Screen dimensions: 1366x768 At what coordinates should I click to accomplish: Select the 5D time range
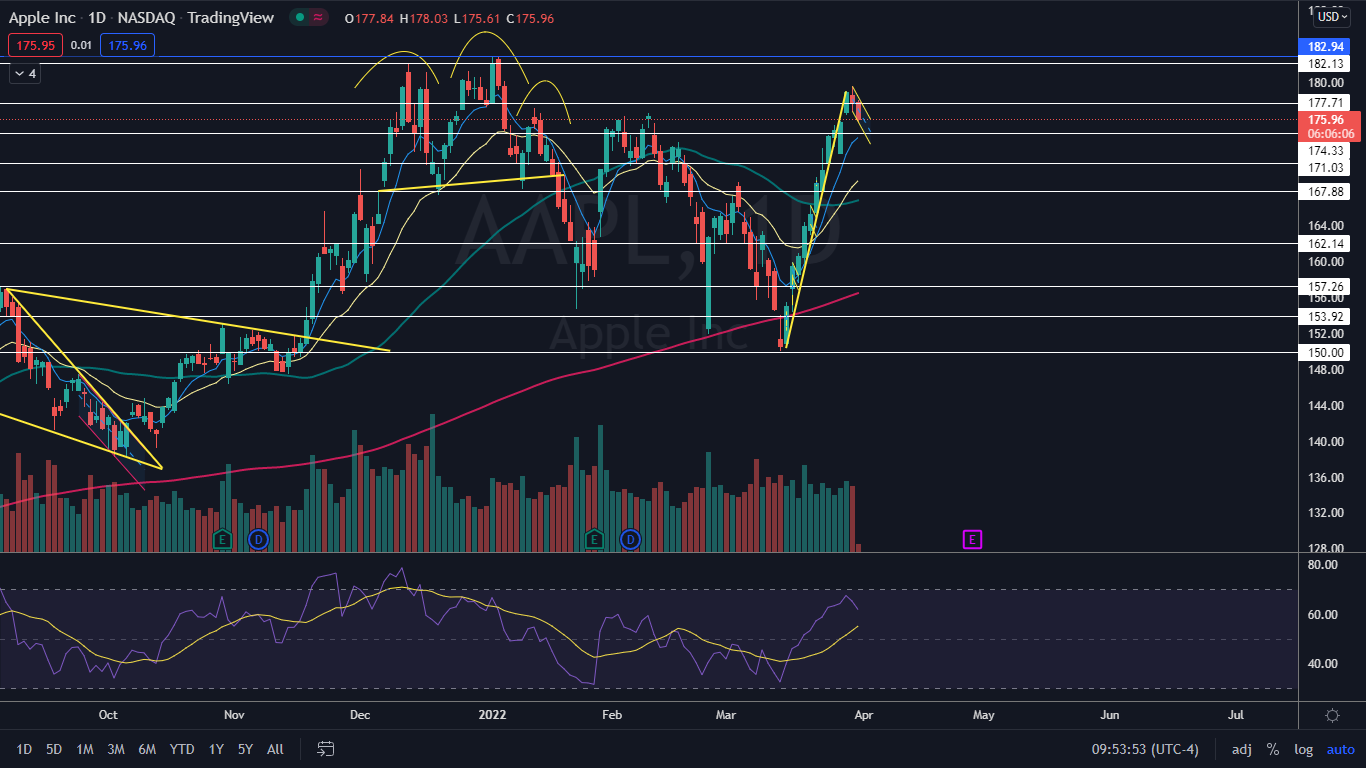click(54, 749)
